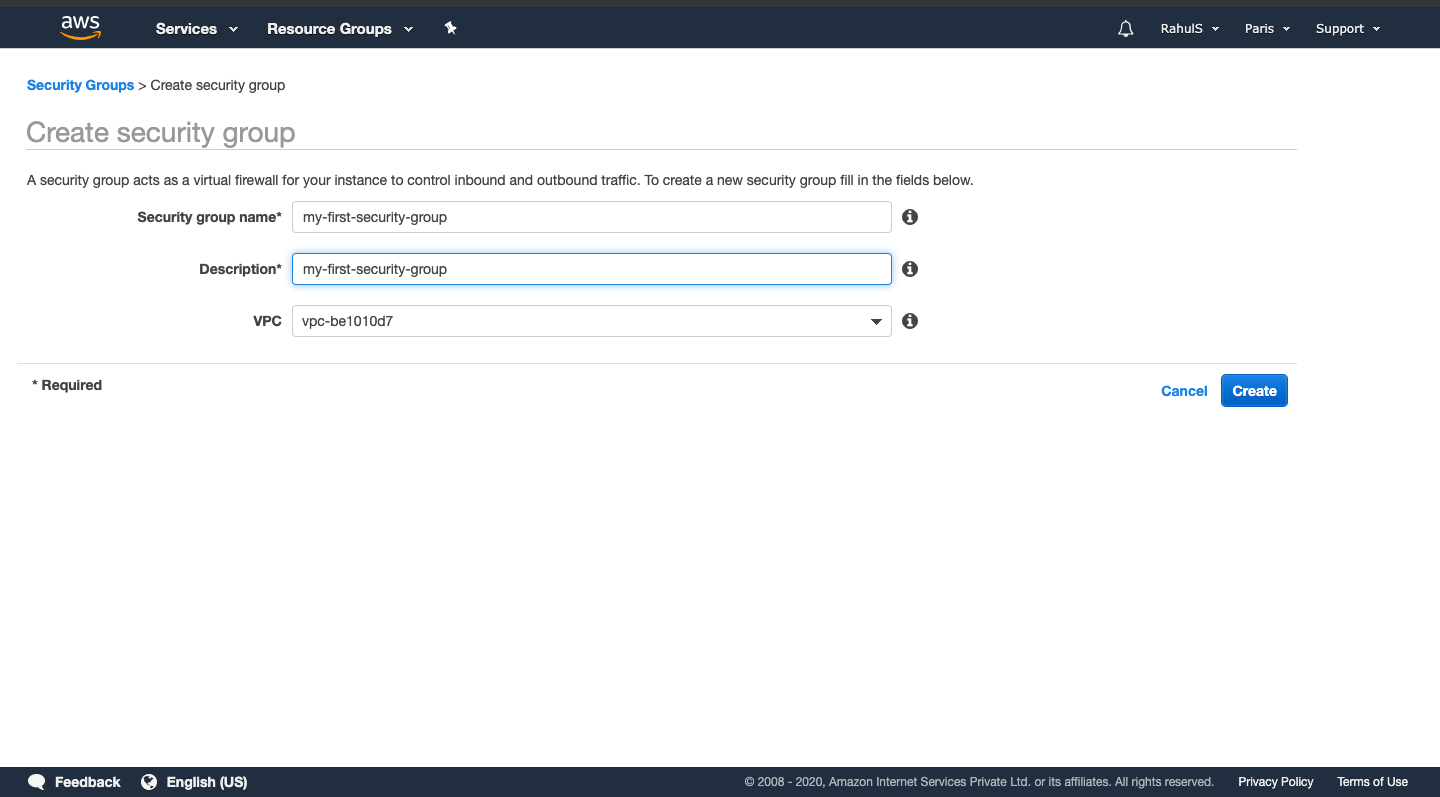
Task: Click the Terms of Use footer link
Action: point(1372,781)
